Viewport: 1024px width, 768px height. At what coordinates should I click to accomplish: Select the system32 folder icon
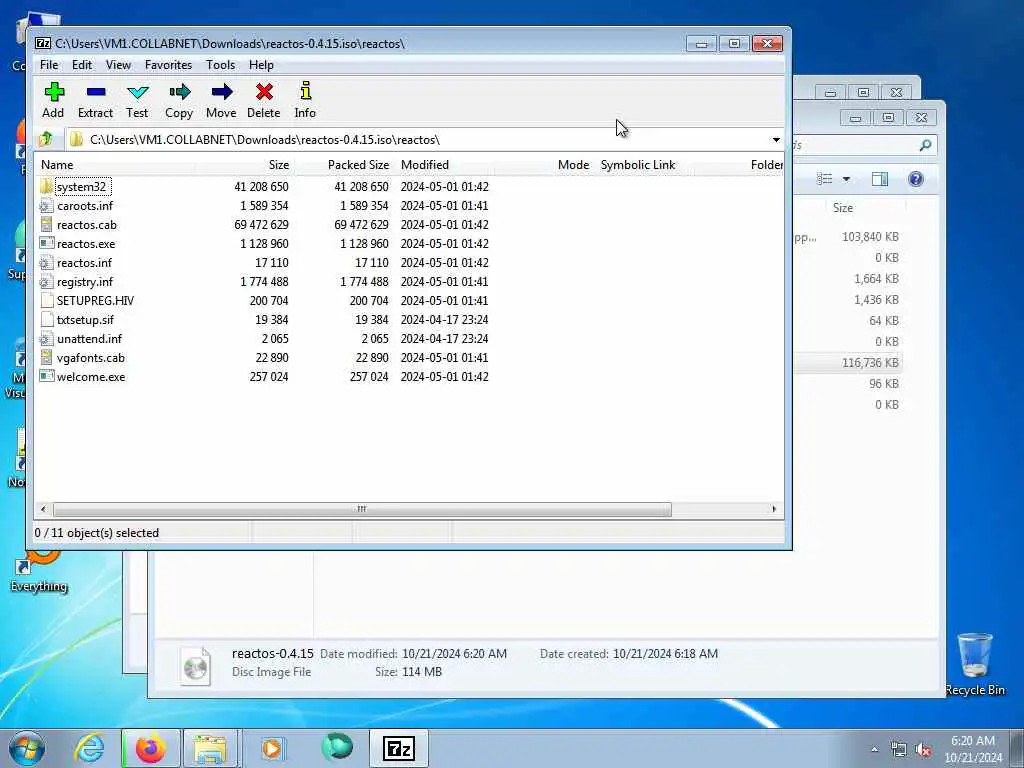point(46,186)
